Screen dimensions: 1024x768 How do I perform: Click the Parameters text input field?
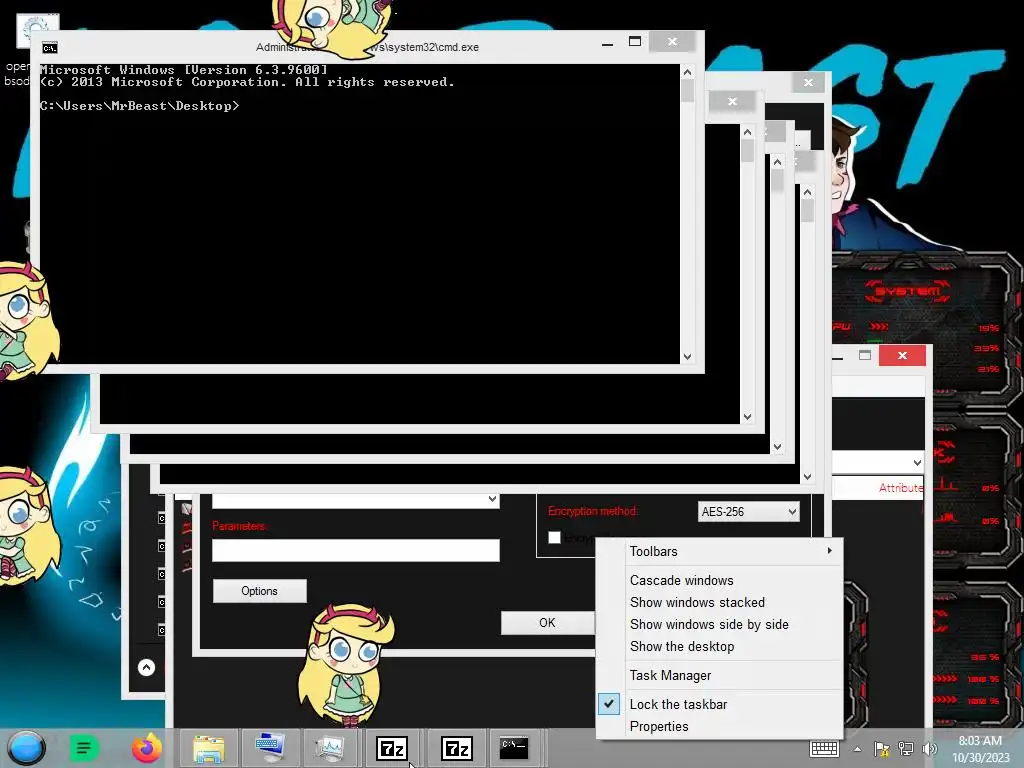(x=356, y=550)
